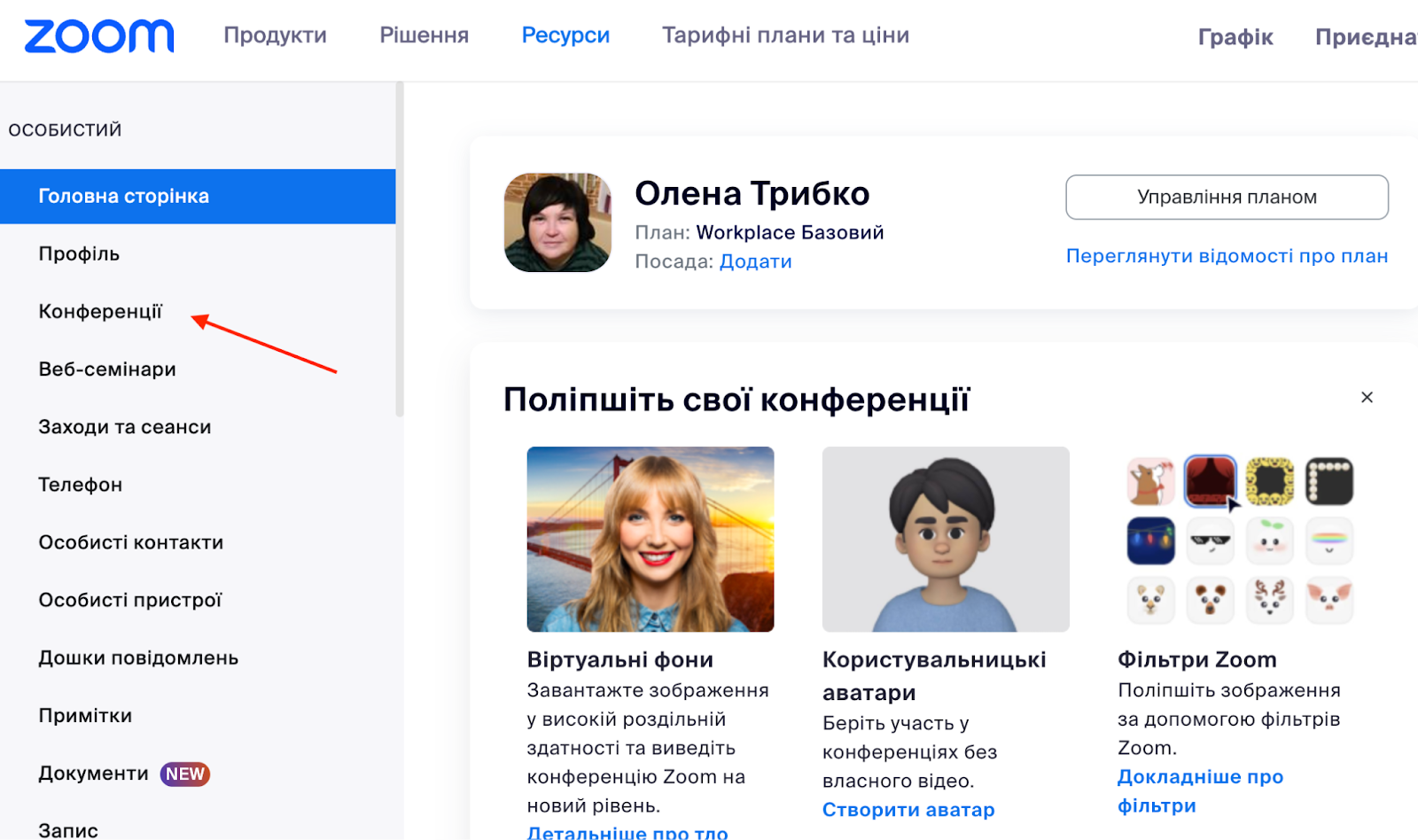Click the Віртуальні фони heading

(619, 659)
